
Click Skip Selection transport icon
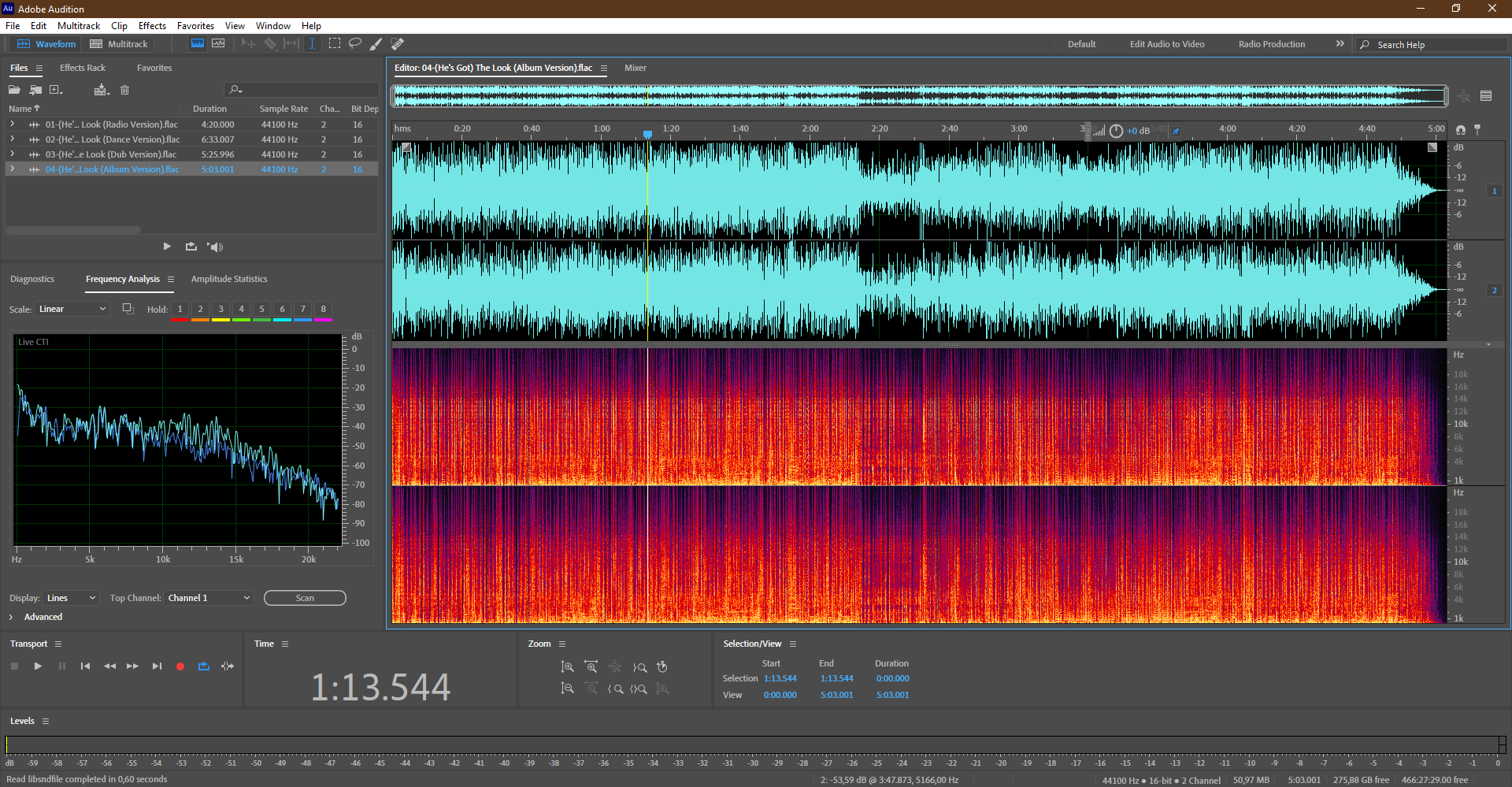228,666
